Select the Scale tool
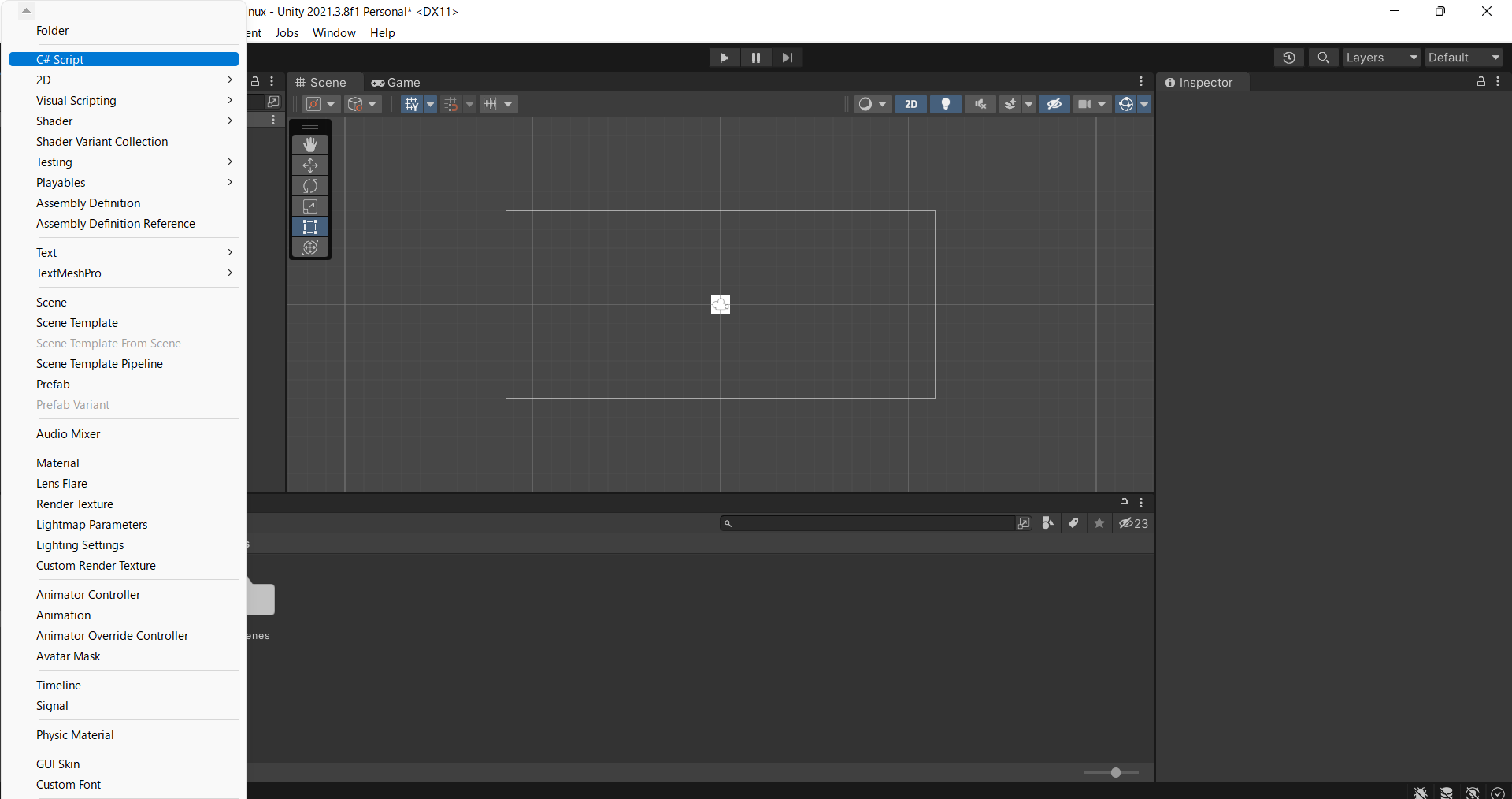Image resolution: width=1512 pixels, height=799 pixels. (310, 206)
